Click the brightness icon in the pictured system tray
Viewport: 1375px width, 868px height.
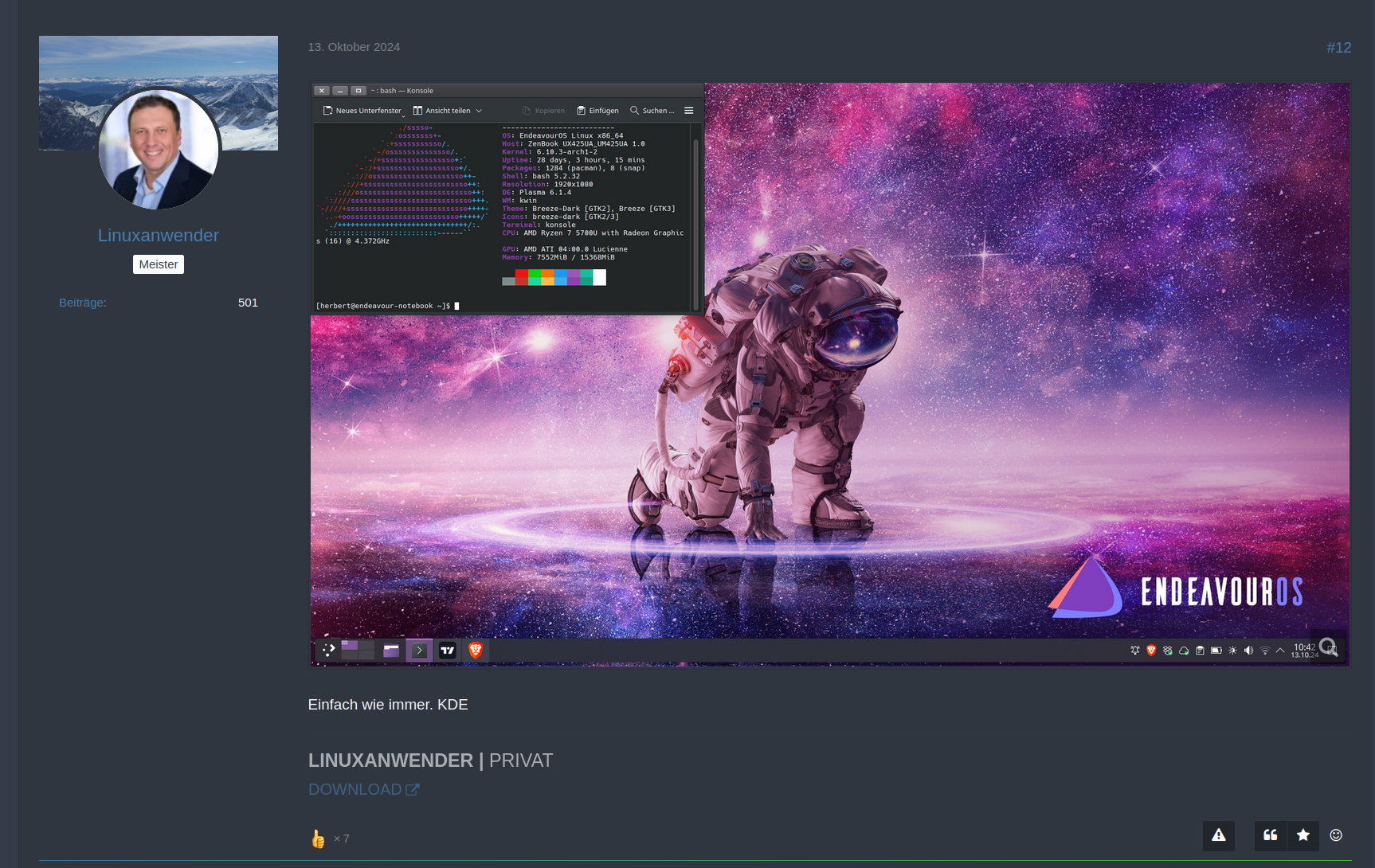click(x=1232, y=651)
